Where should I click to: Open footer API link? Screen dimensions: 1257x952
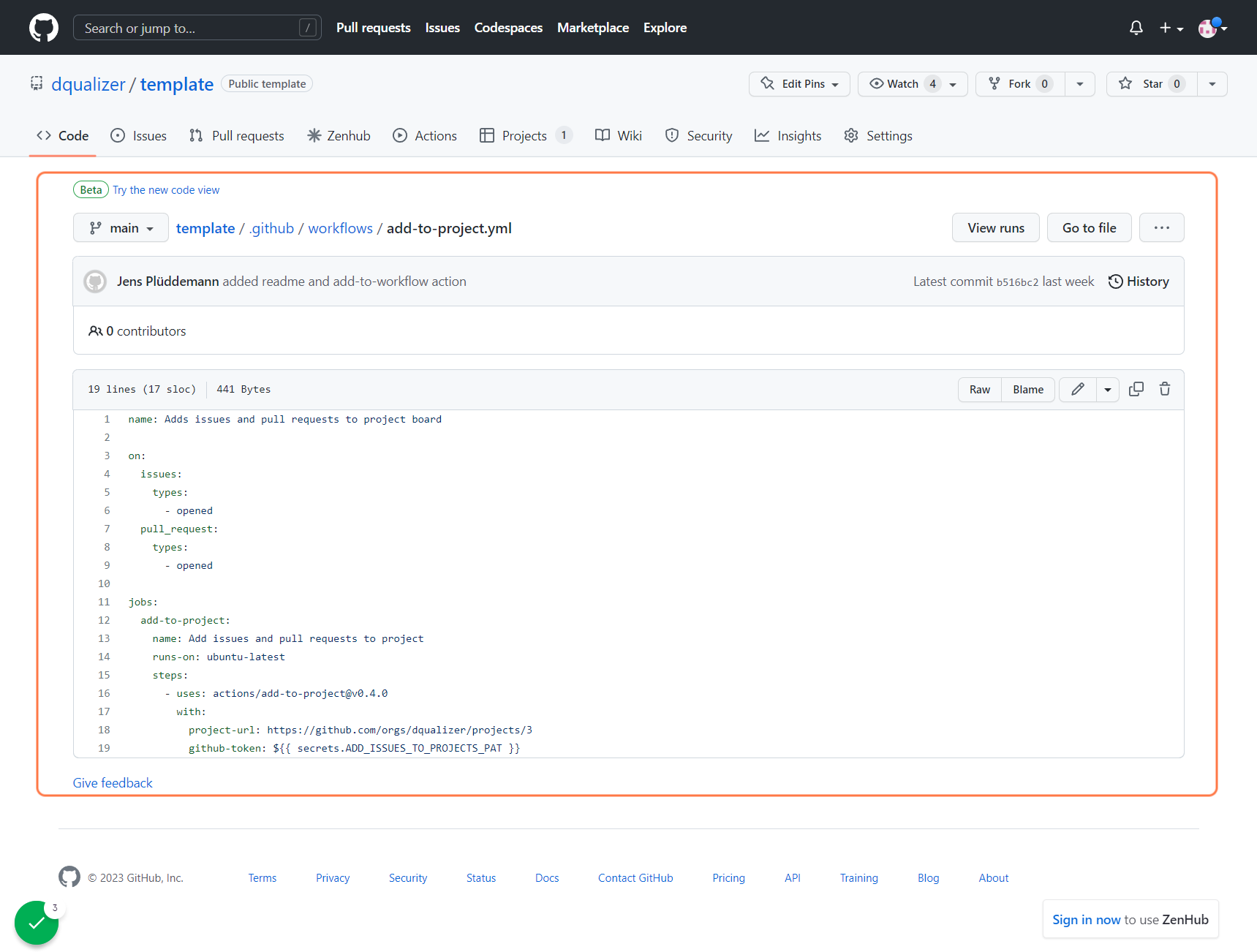pyautogui.click(x=793, y=877)
